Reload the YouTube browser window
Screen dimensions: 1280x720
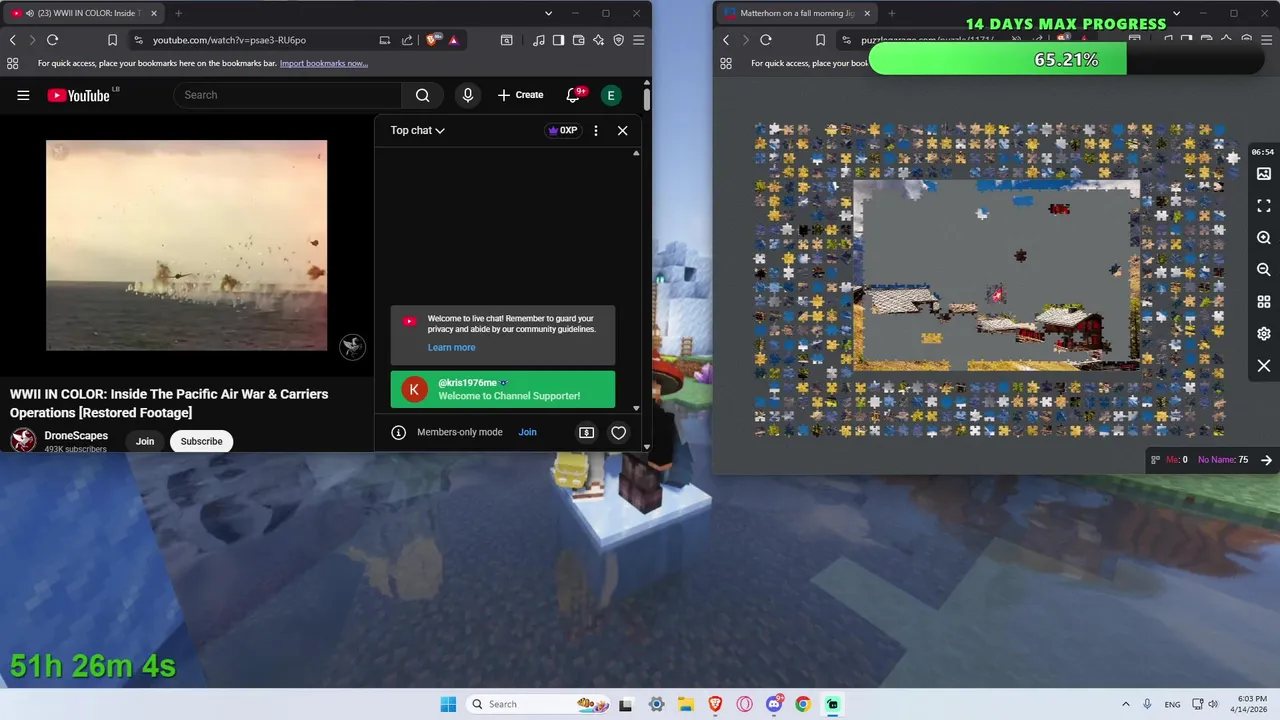pos(52,40)
